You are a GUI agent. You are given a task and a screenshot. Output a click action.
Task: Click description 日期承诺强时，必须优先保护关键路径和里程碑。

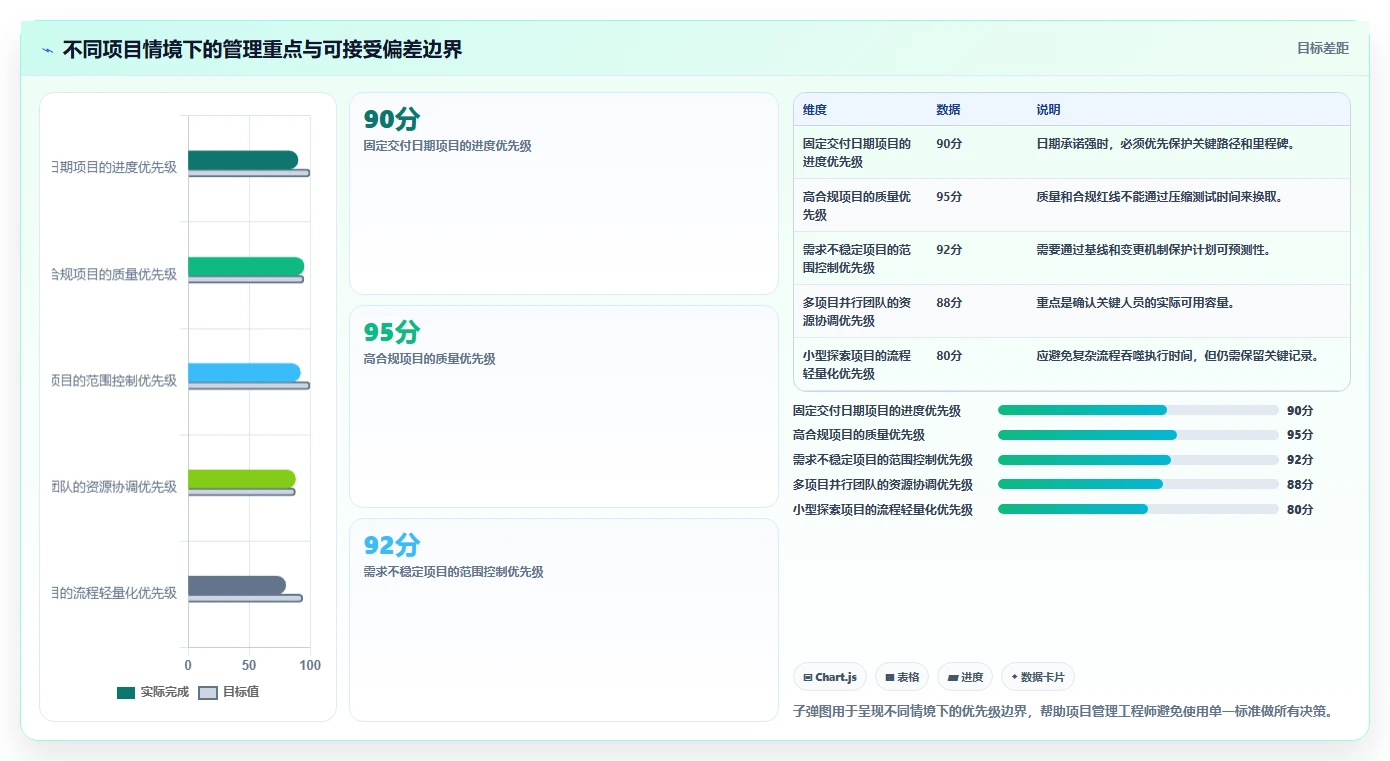(x=1166, y=143)
